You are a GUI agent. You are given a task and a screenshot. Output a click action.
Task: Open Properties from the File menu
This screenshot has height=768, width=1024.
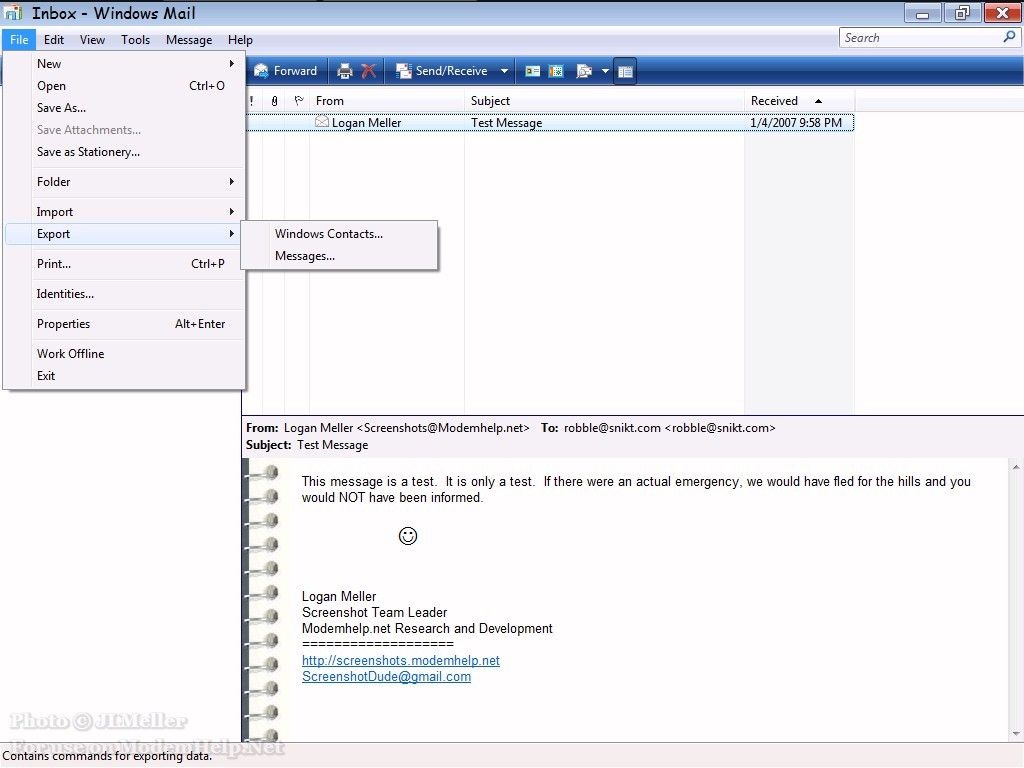pos(125,324)
